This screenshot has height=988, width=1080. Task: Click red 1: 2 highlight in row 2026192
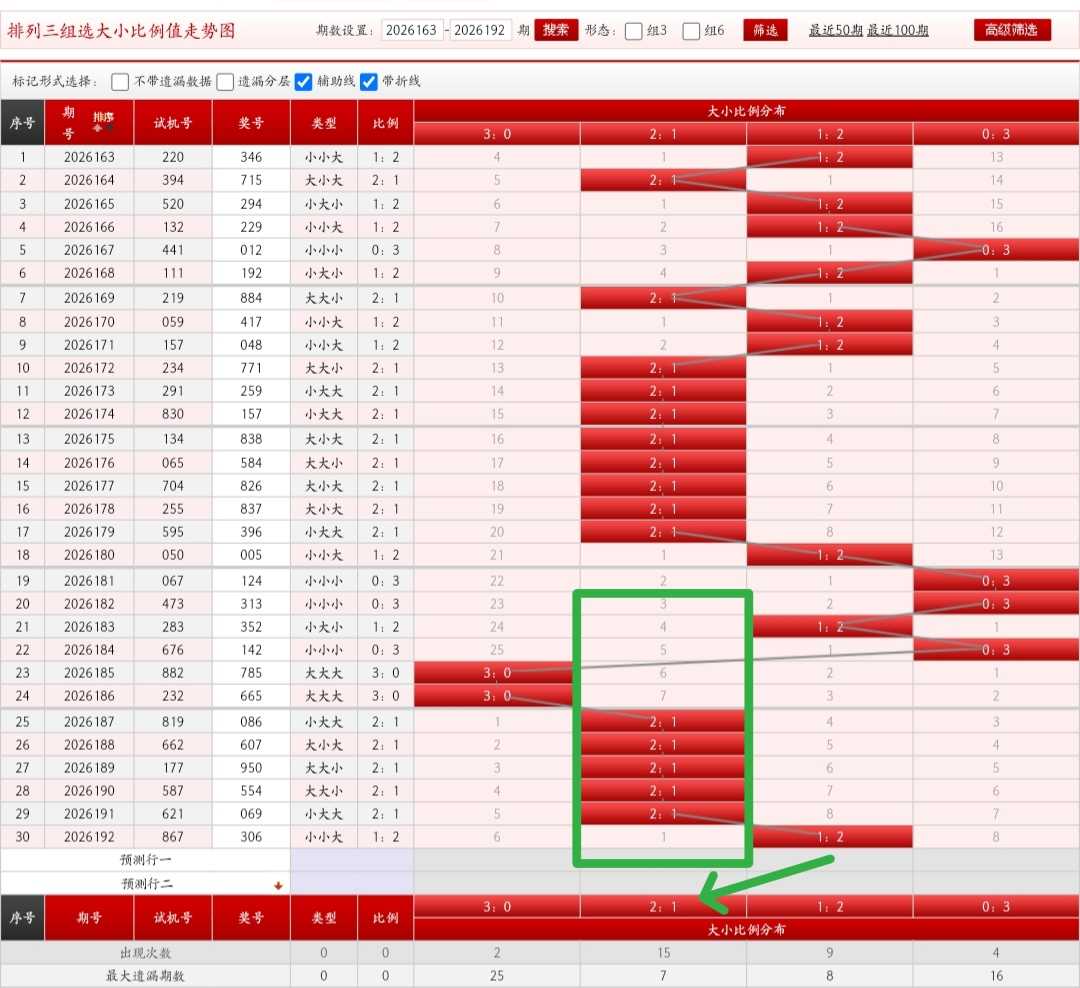tap(830, 836)
